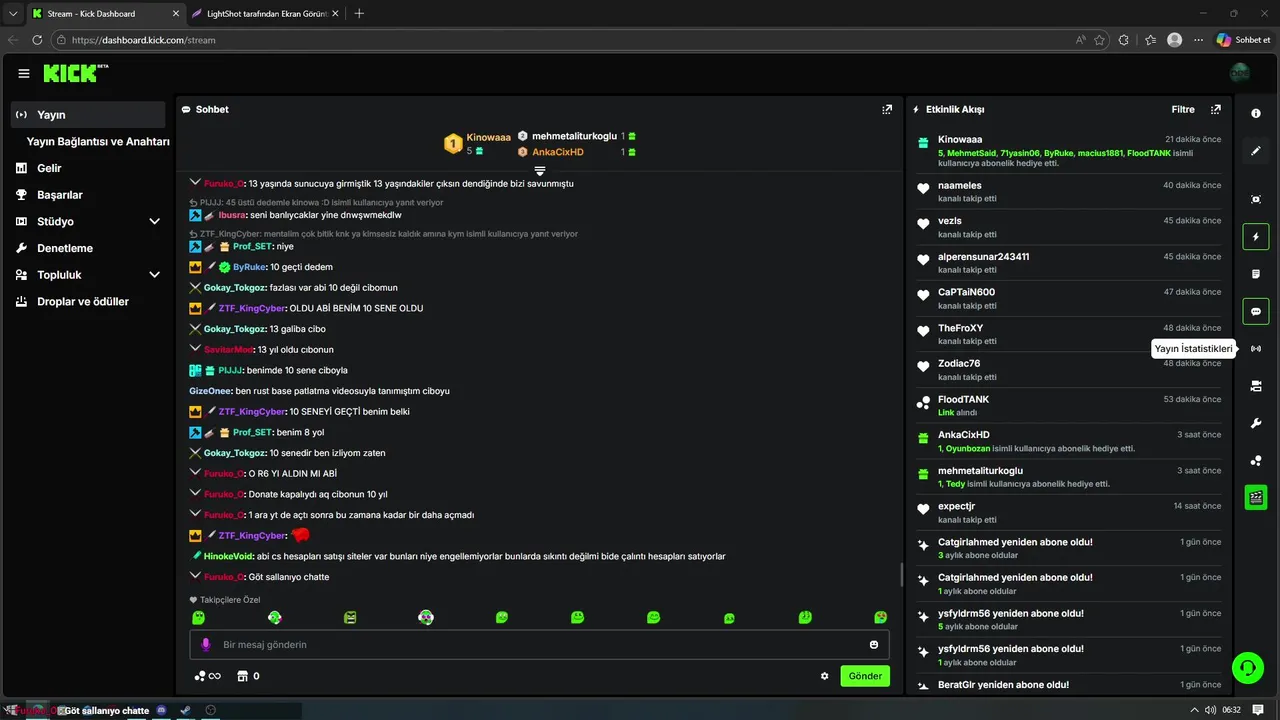The image size is (1280, 720).
Task: Toggle the chat bubble panel icon in sidebar
Action: 1256,311
